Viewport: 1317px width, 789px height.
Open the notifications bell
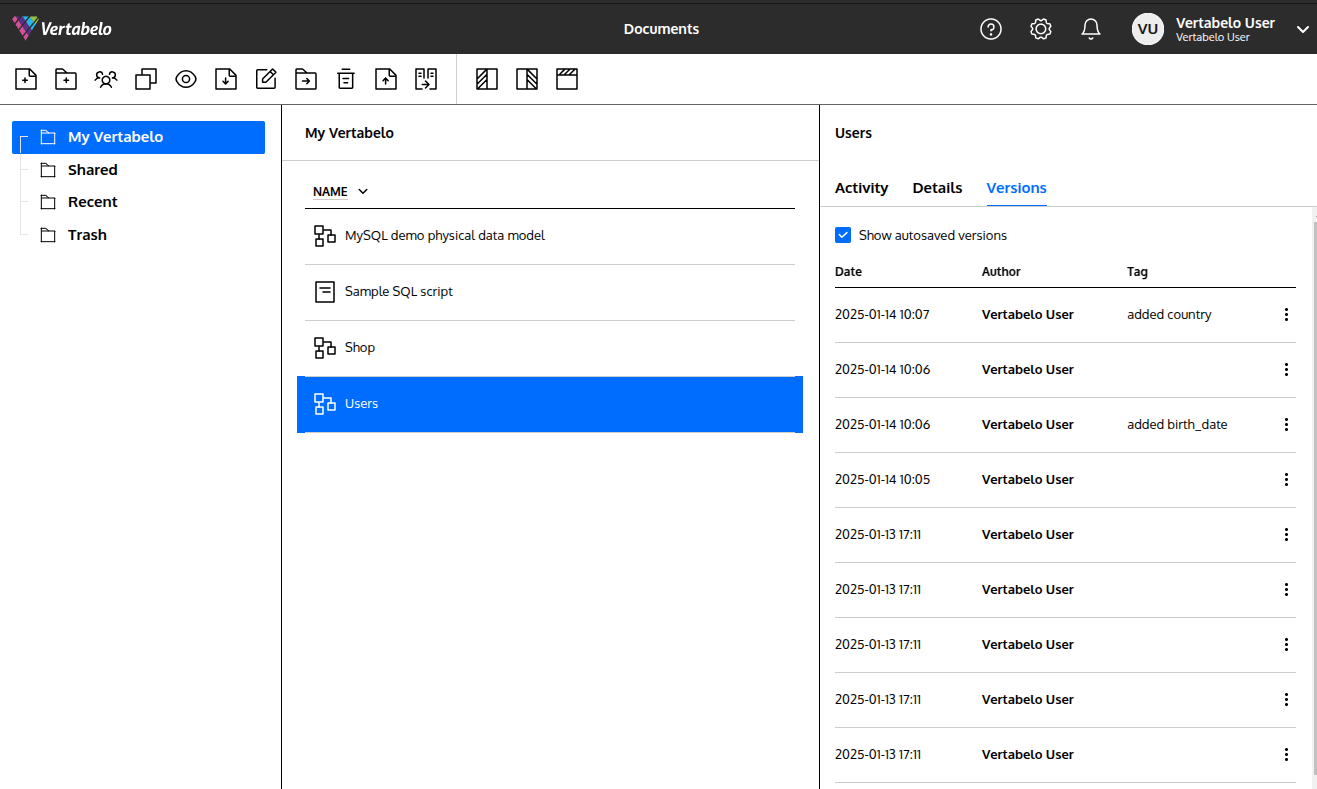pos(1091,29)
